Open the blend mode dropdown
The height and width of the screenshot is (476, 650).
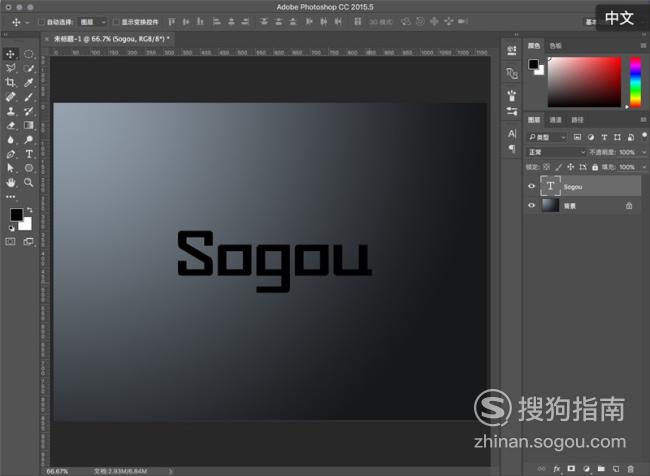pos(556,152)
